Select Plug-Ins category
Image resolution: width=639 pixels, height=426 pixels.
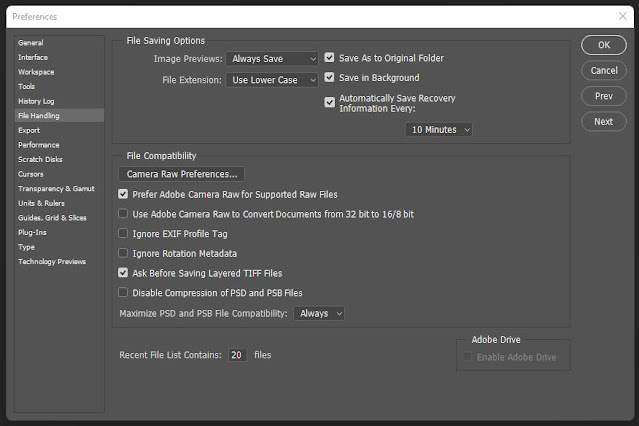point(32,232)
